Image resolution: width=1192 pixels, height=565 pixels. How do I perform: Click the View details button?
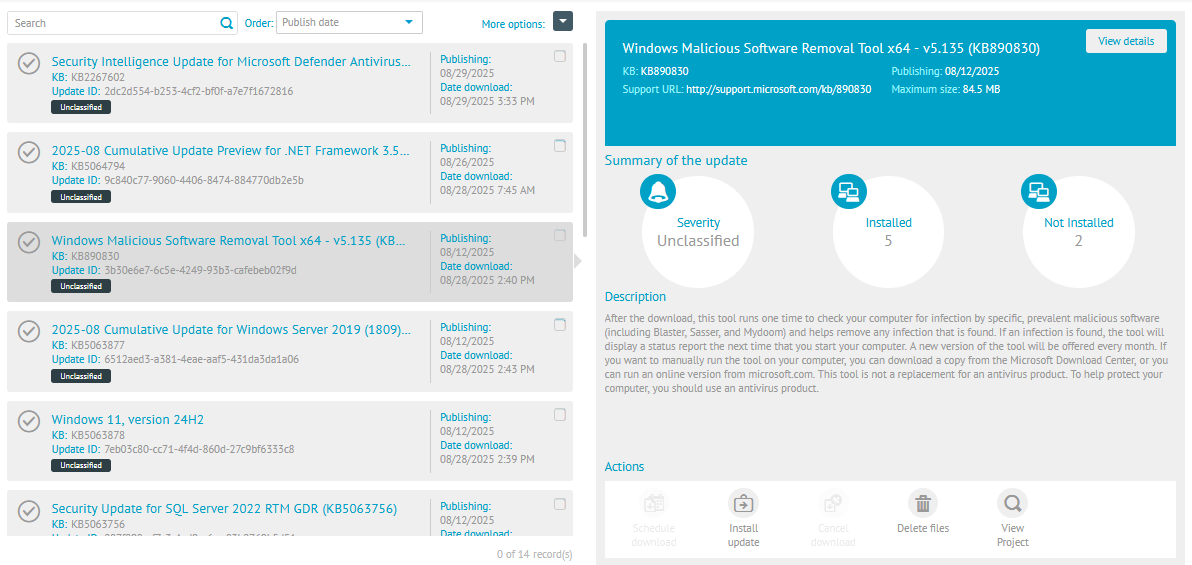click(x=1126, y=41)
